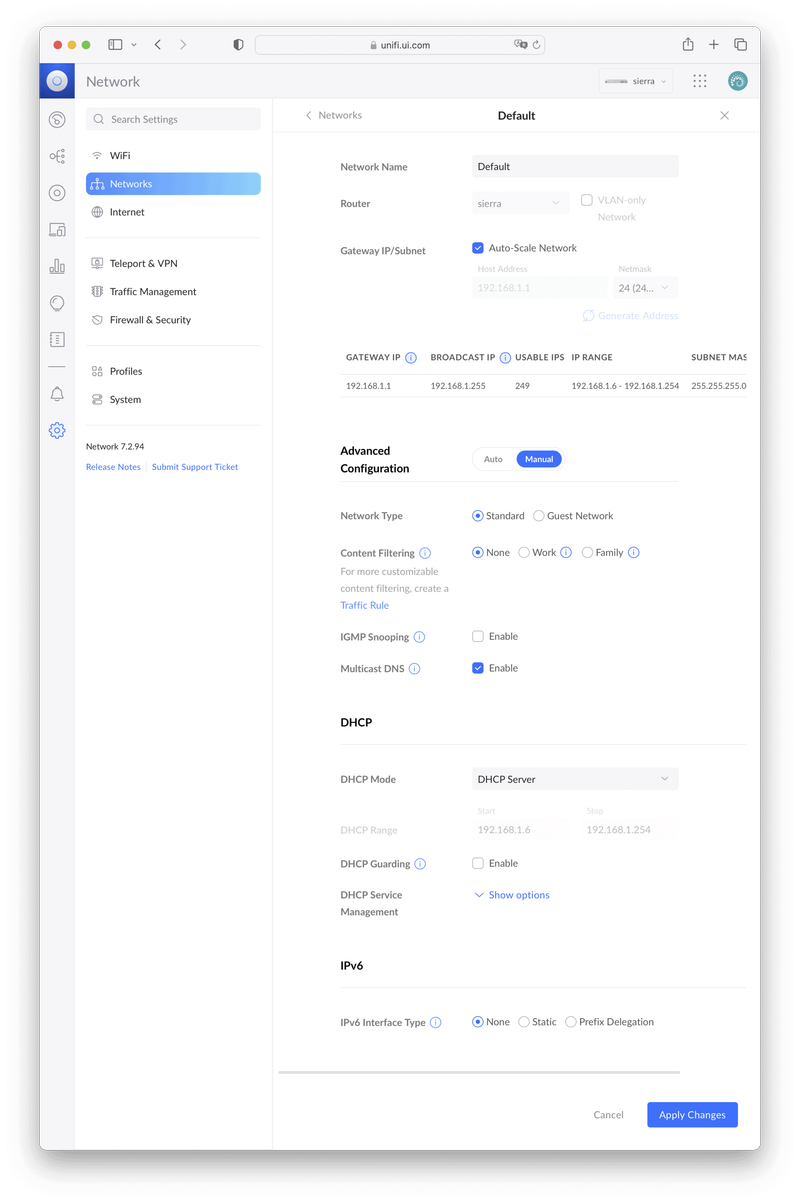Open the Statistics bar chart icon
Screen dimensions: 800x1202
pyautogui.click(x=57, y=266)
